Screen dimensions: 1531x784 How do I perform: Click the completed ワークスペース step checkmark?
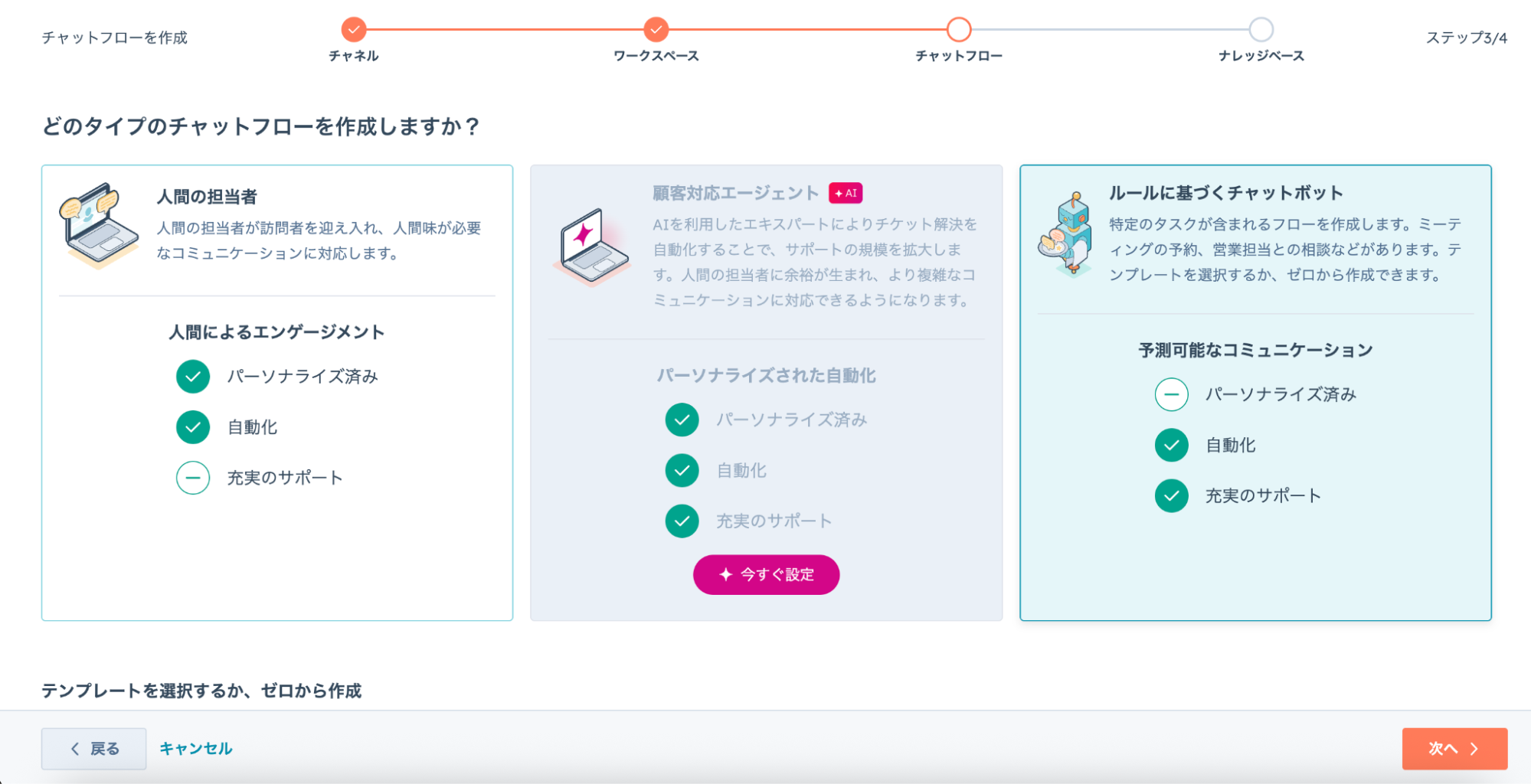click(x=656, y=30)
